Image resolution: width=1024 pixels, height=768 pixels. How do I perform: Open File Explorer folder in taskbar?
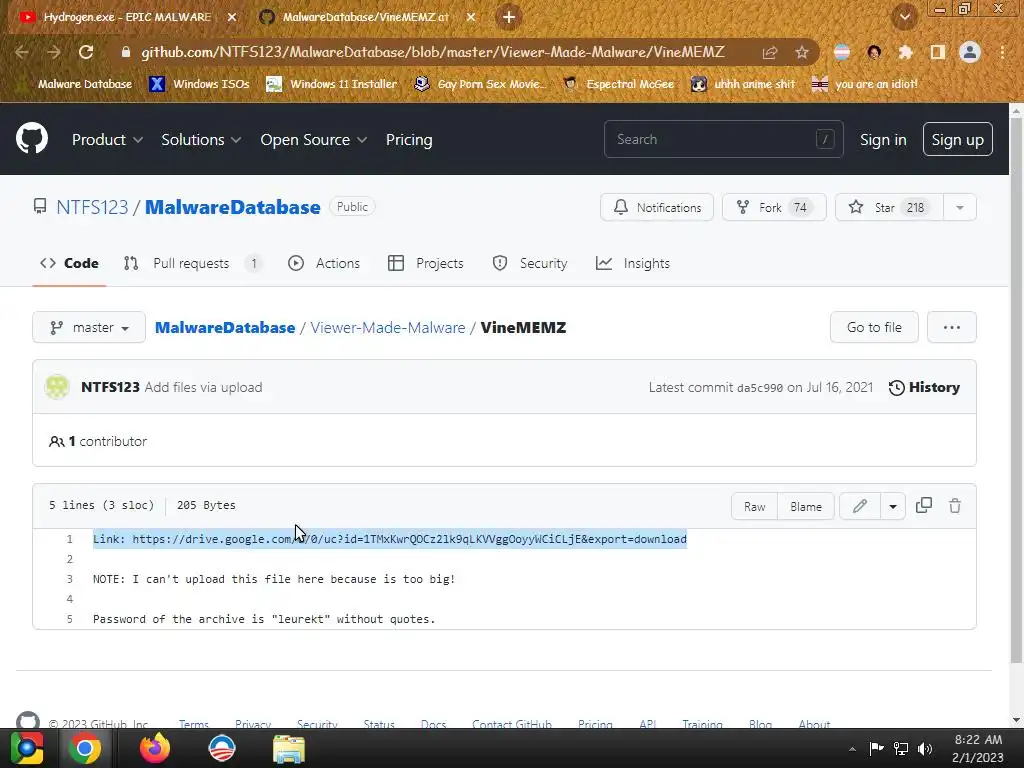pyautogui.click(x=288, y=748)
